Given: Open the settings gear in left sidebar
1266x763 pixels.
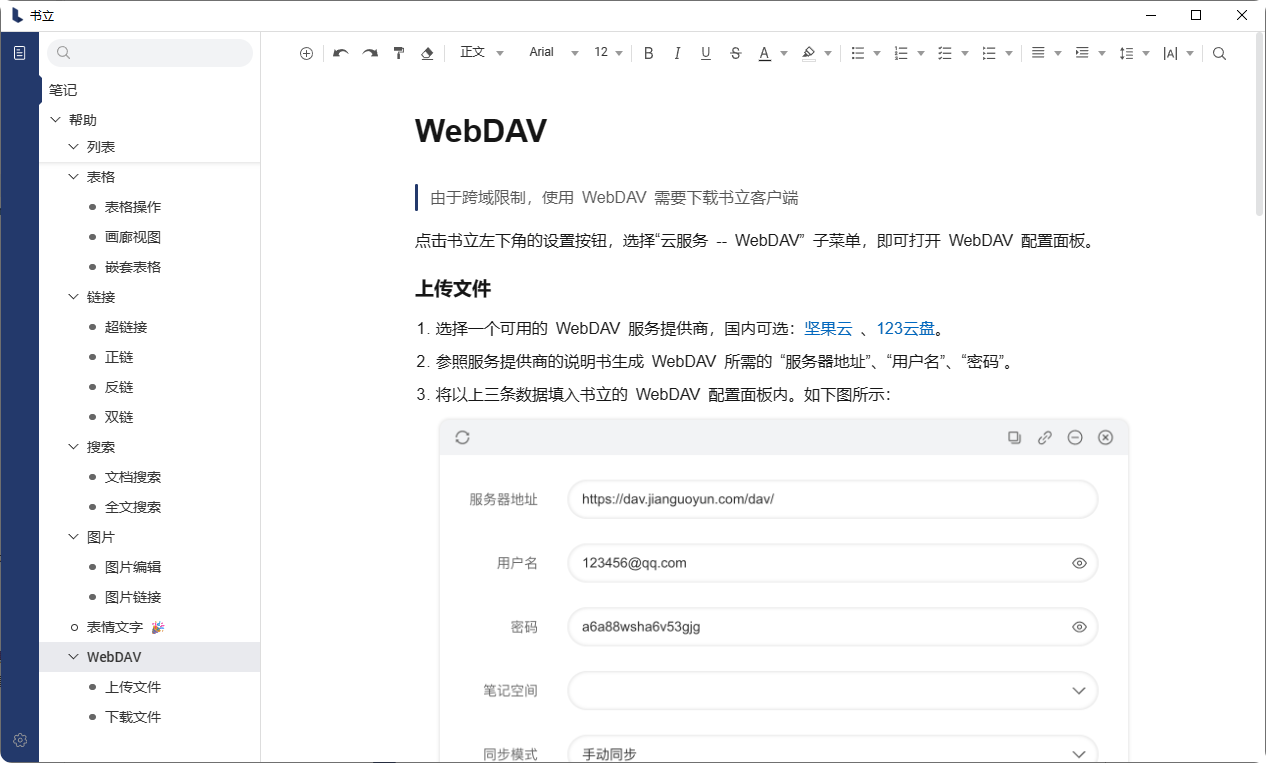Looking at the screenshot, I should click(x=20, y=741).
